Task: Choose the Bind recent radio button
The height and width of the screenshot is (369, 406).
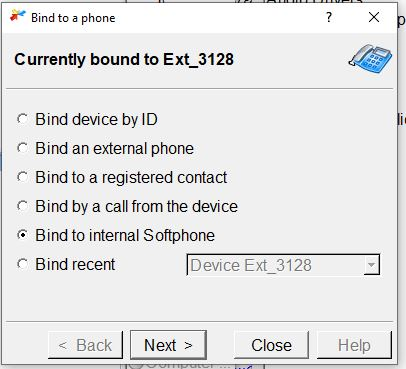Action: point(23,264)
